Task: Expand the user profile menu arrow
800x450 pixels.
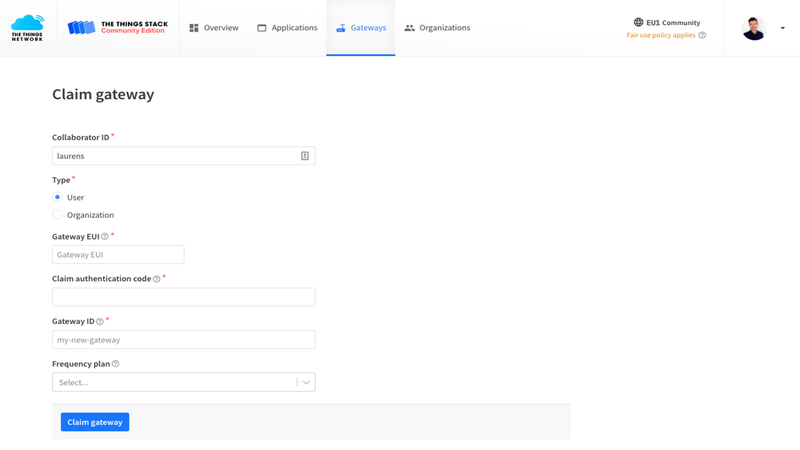Action: click(x=782, y=28)
